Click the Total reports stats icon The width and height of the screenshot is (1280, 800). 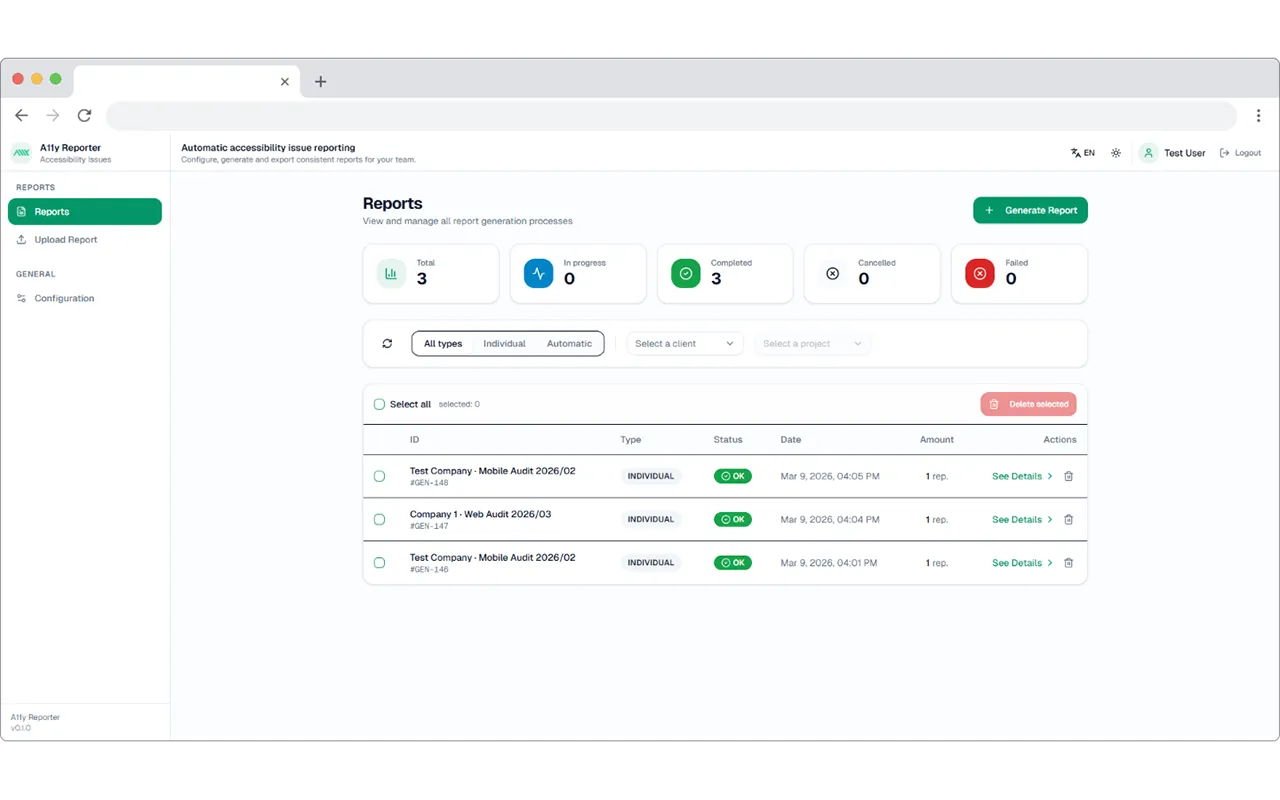pos(390,272)
